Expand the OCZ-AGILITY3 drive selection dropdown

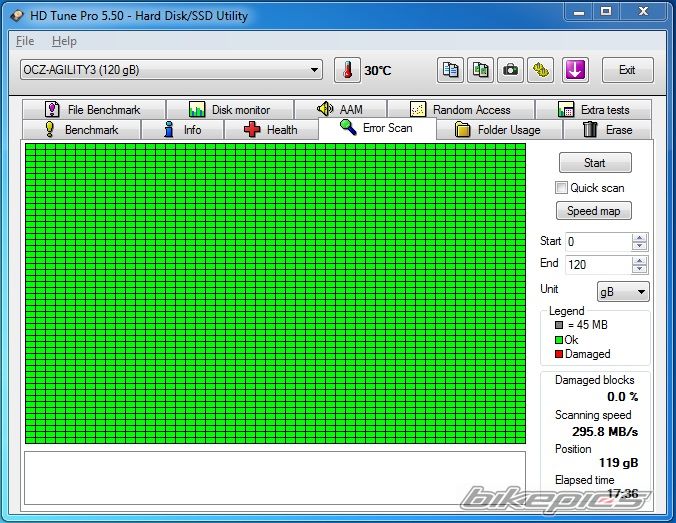314,70
